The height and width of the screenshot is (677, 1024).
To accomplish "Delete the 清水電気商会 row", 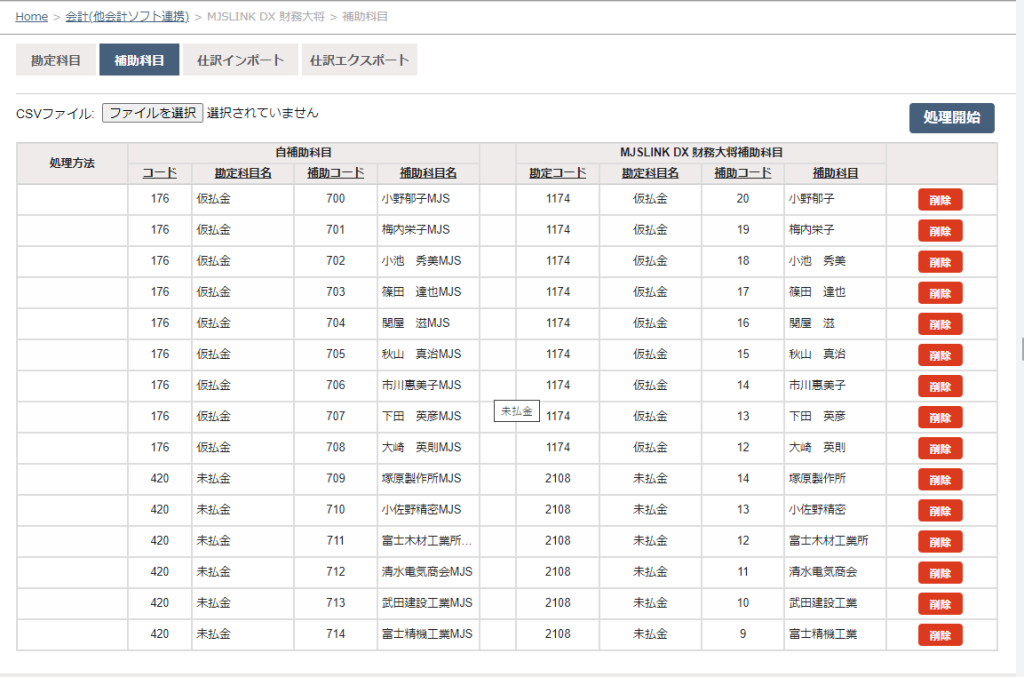I will (940, 573).
